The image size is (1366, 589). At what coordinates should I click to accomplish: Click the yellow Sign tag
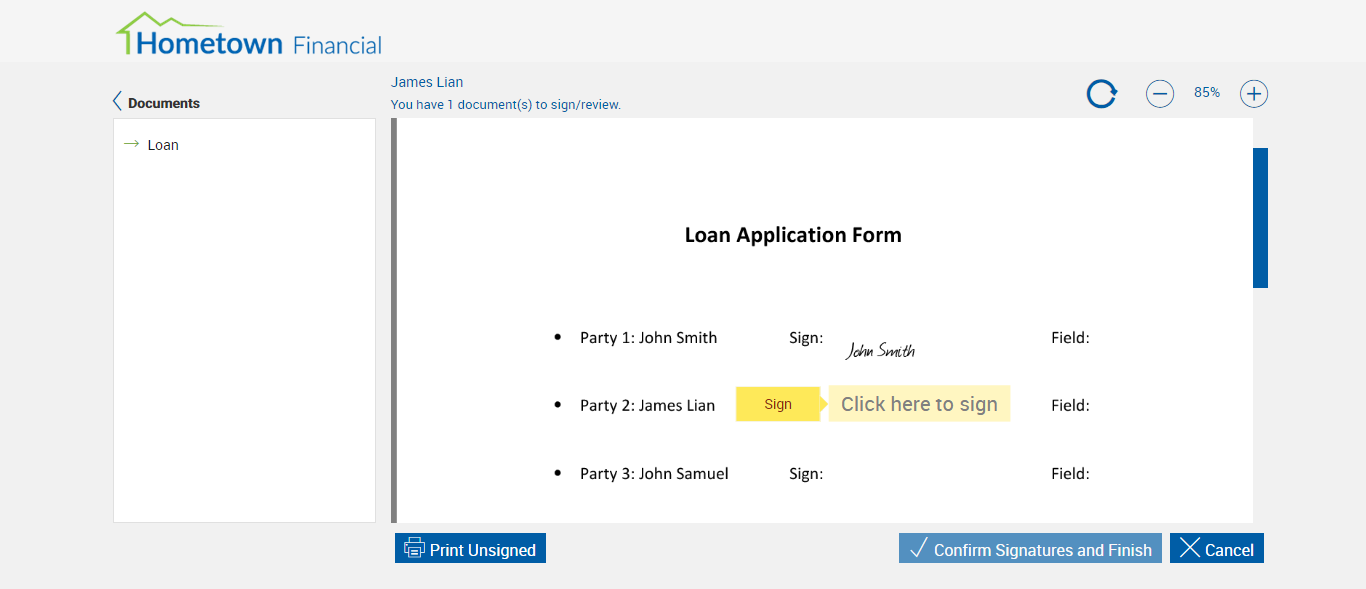pyautogui.click(x=778, y=404)
